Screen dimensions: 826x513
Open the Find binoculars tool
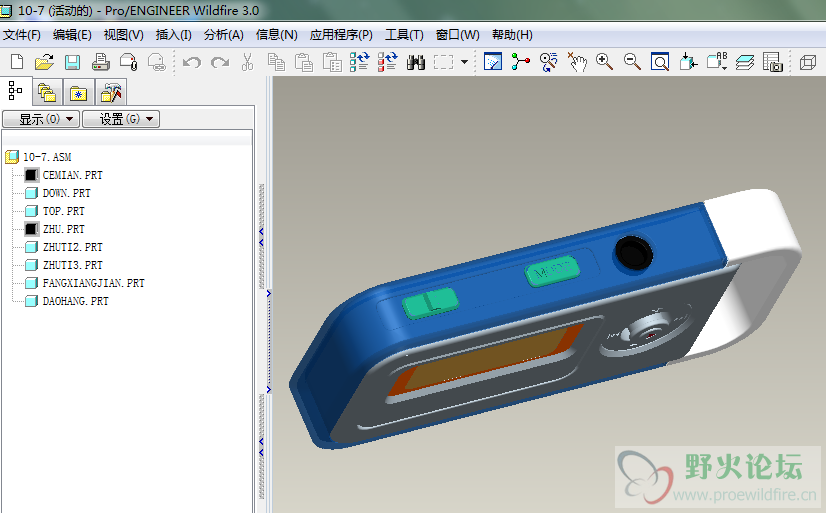point(416,63)
